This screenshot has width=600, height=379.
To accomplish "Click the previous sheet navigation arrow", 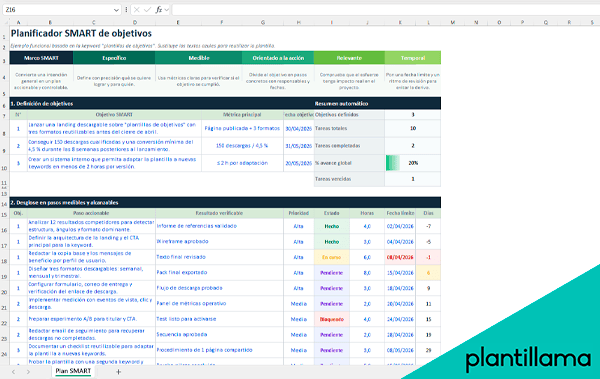I will [13, 371].
